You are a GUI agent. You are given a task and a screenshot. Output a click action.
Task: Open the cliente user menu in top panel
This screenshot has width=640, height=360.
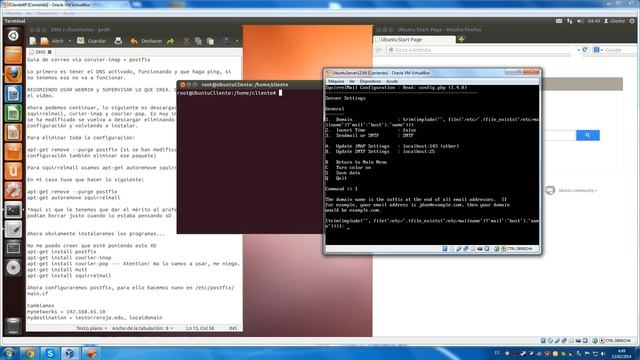(x=614, y=21)
